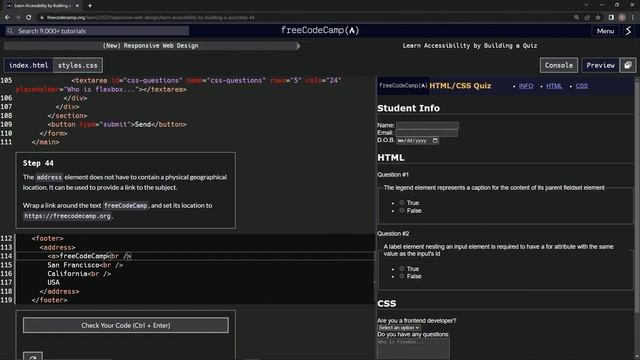Click the browser forward arrow

point(18,18)
